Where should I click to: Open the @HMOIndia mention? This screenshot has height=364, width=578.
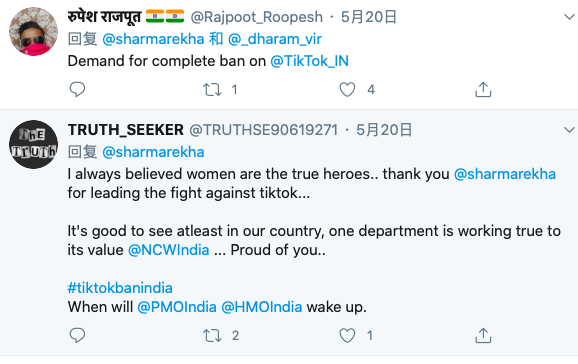tap(261, 307)
